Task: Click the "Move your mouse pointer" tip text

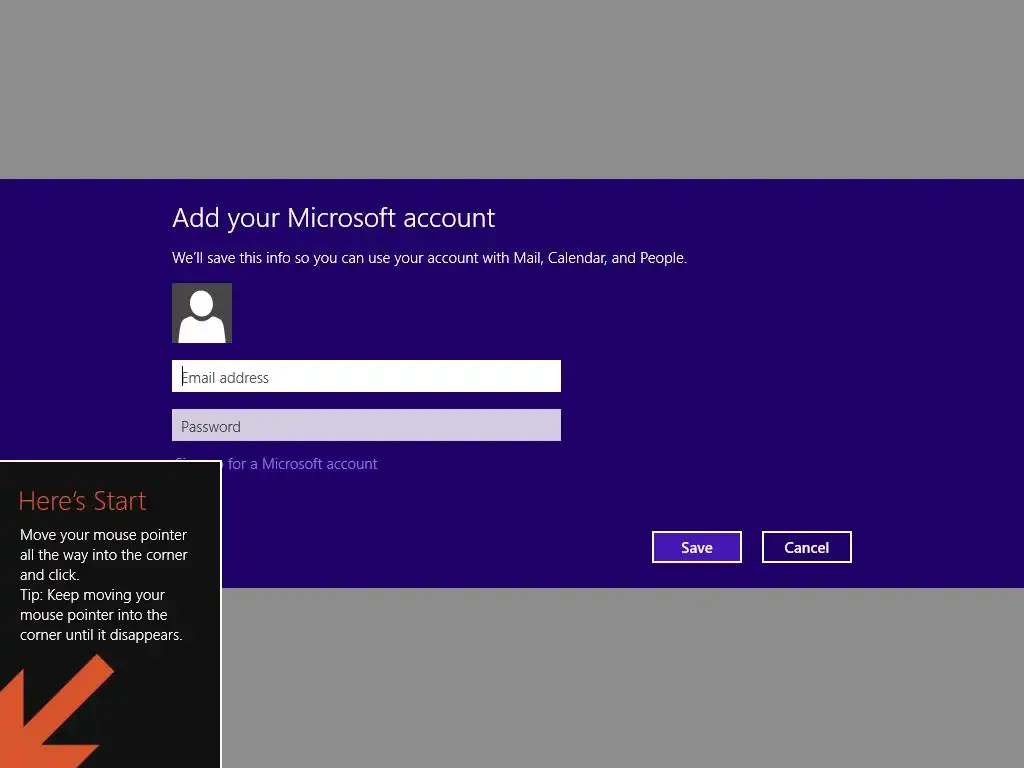Action: (103, 584)
